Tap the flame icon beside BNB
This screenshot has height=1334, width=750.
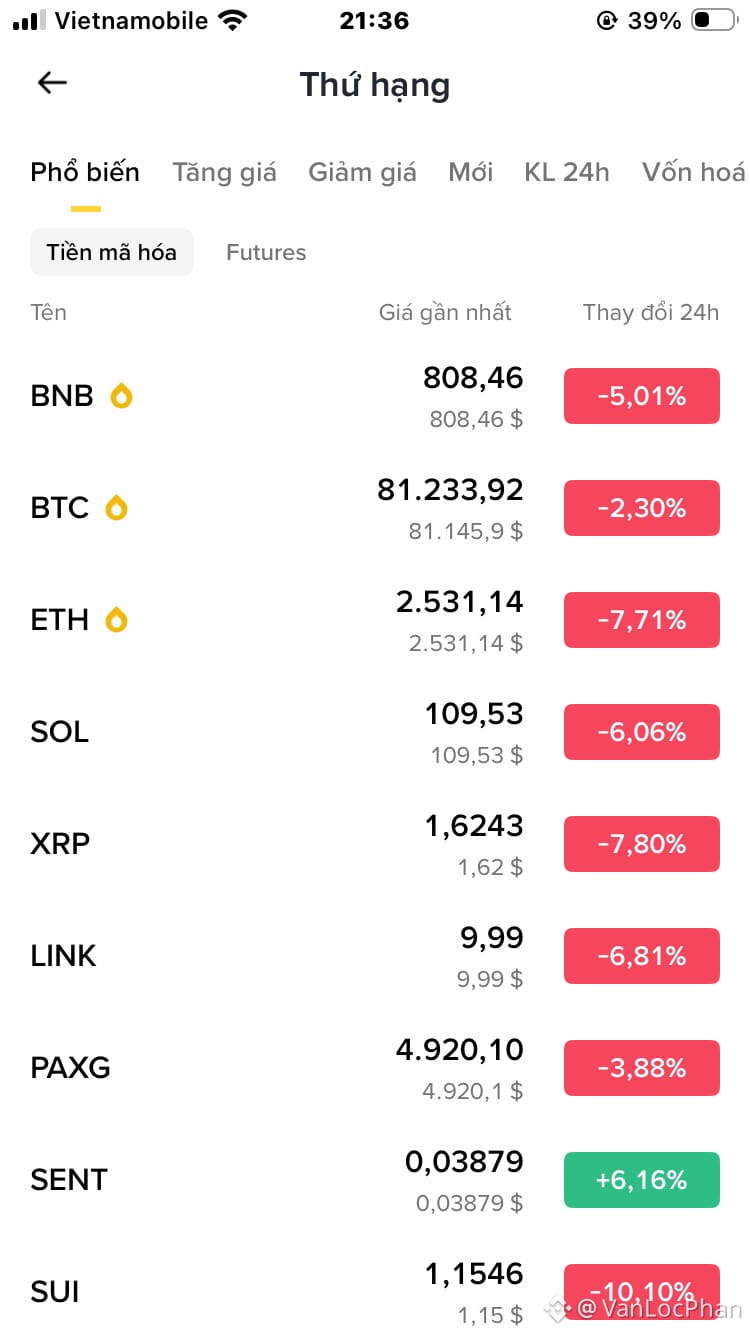[121, 396]
